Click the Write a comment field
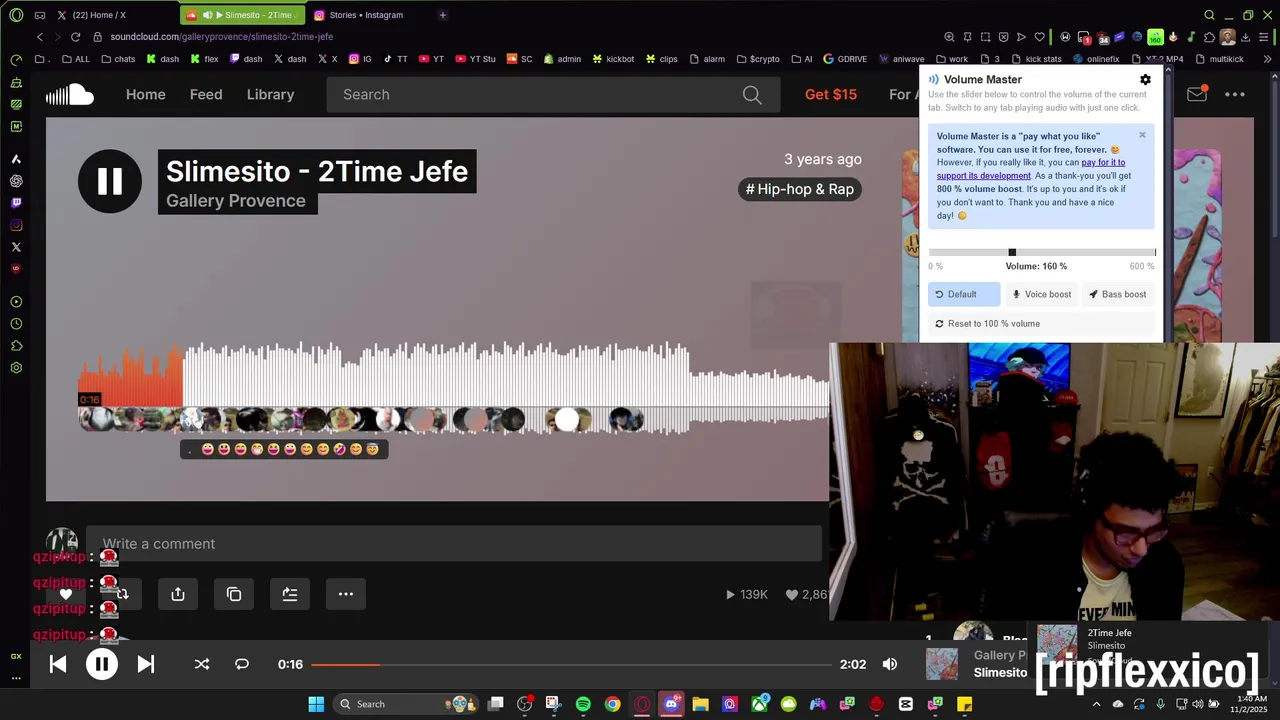 tap(454, 543)
